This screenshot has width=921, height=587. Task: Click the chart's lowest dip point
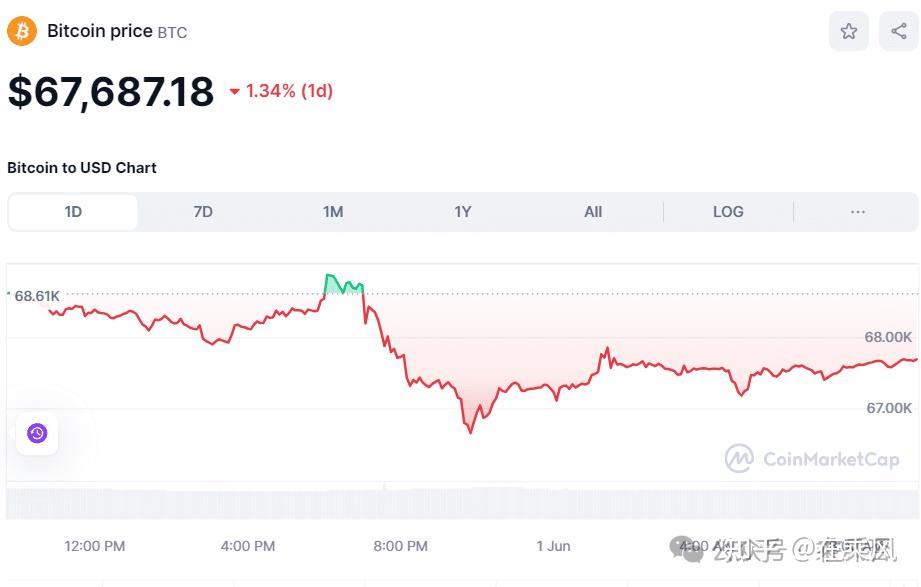[469, 430]
